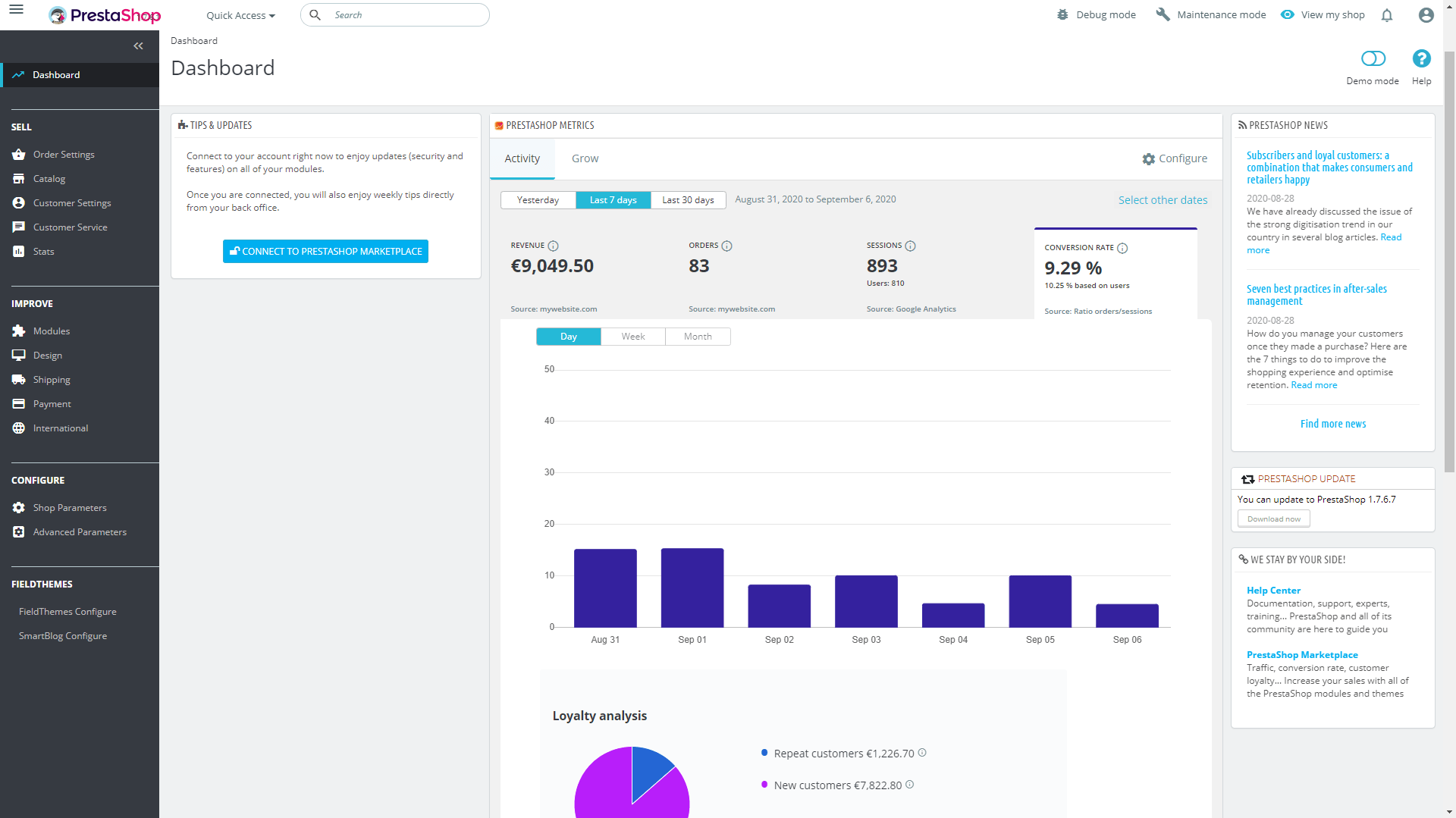Switch chart view to Week

[633, 336]
